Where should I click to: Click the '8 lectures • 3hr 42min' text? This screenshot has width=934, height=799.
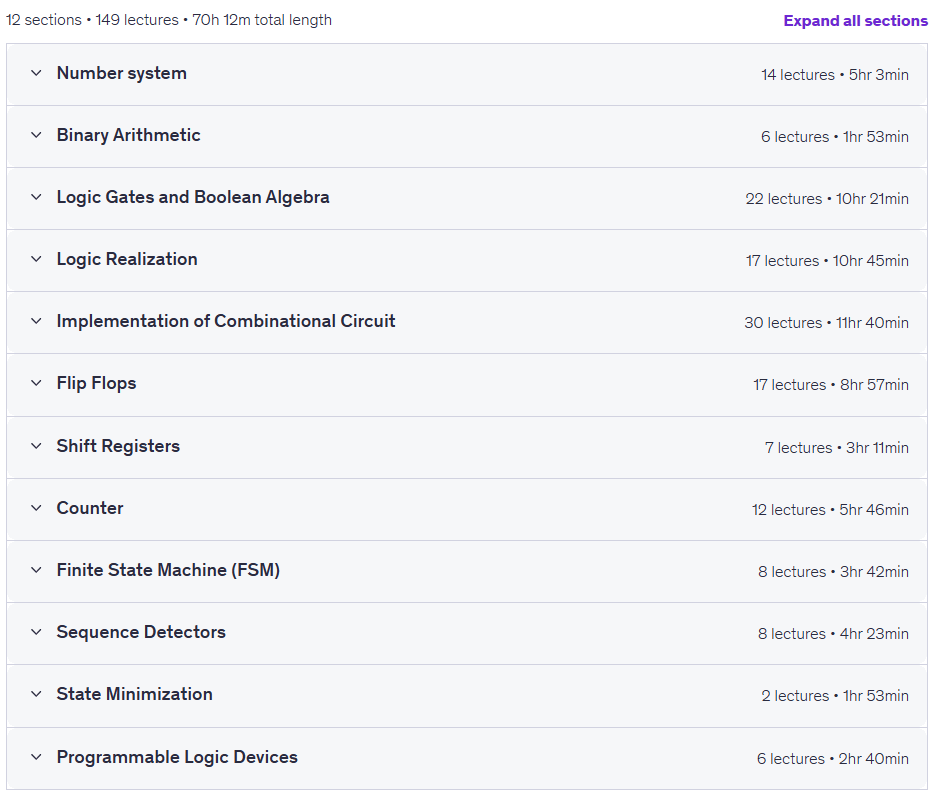click(833, 572)
